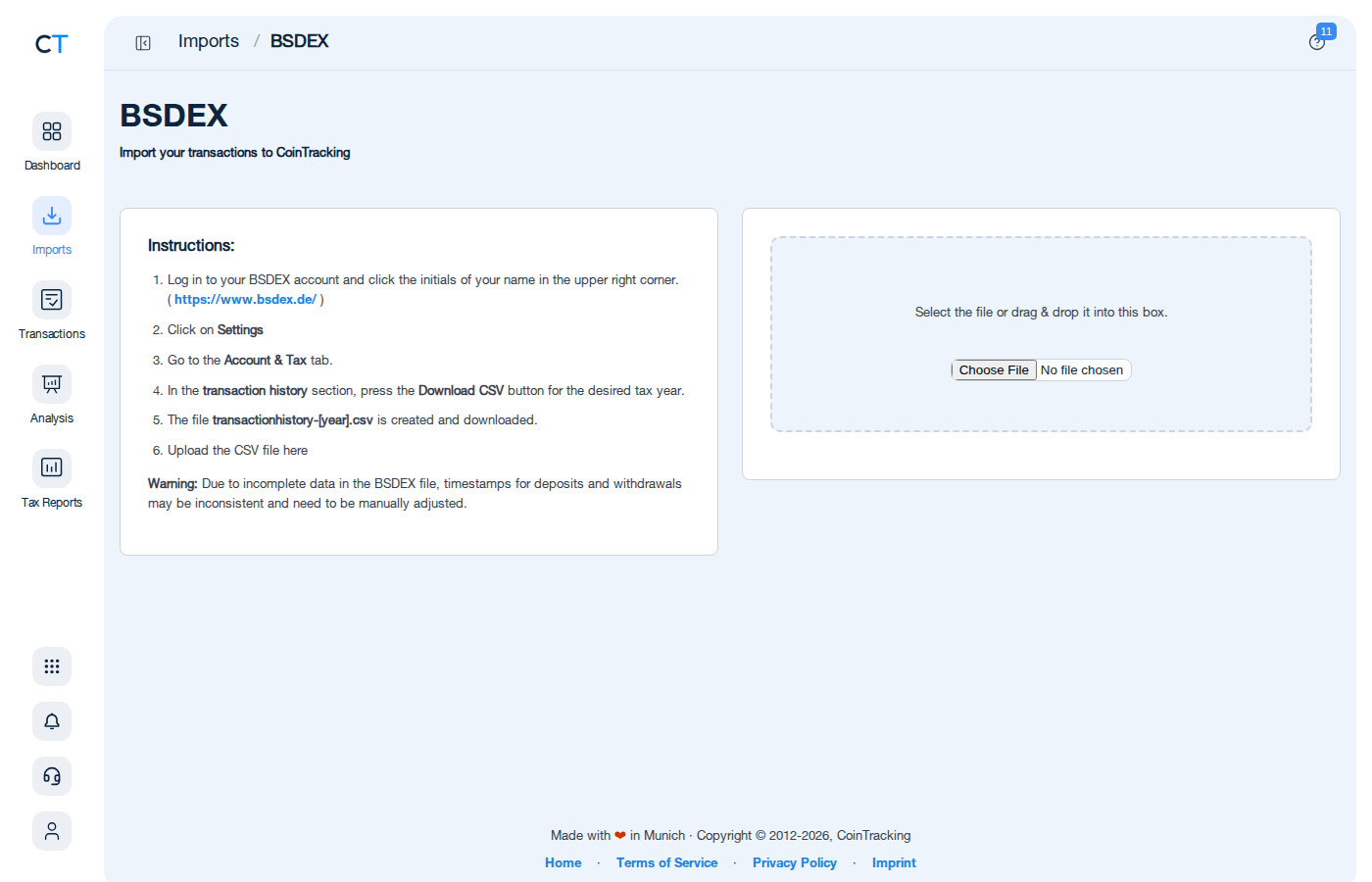The width and height of the screenshot is (1372, 882).
Task: Click the 'Upload the CSV file here' step
Action: click(x=237, y=451)
